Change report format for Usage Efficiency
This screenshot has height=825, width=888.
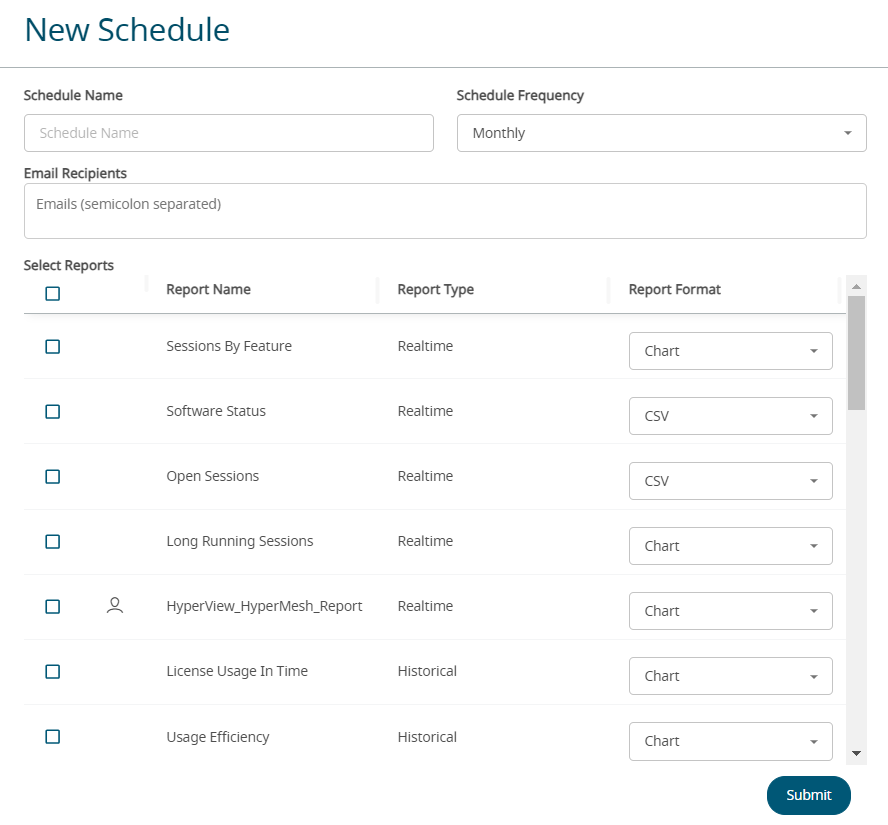pos(730,741)
